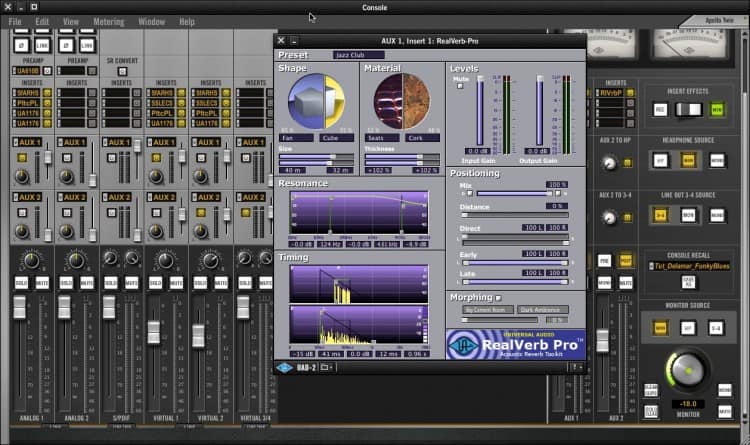Image resolution: width=750 pixels, height=445 pixels.
Task: Click the RealVerb Pro help question-mark icon
Action: click(x=574, y=367)
